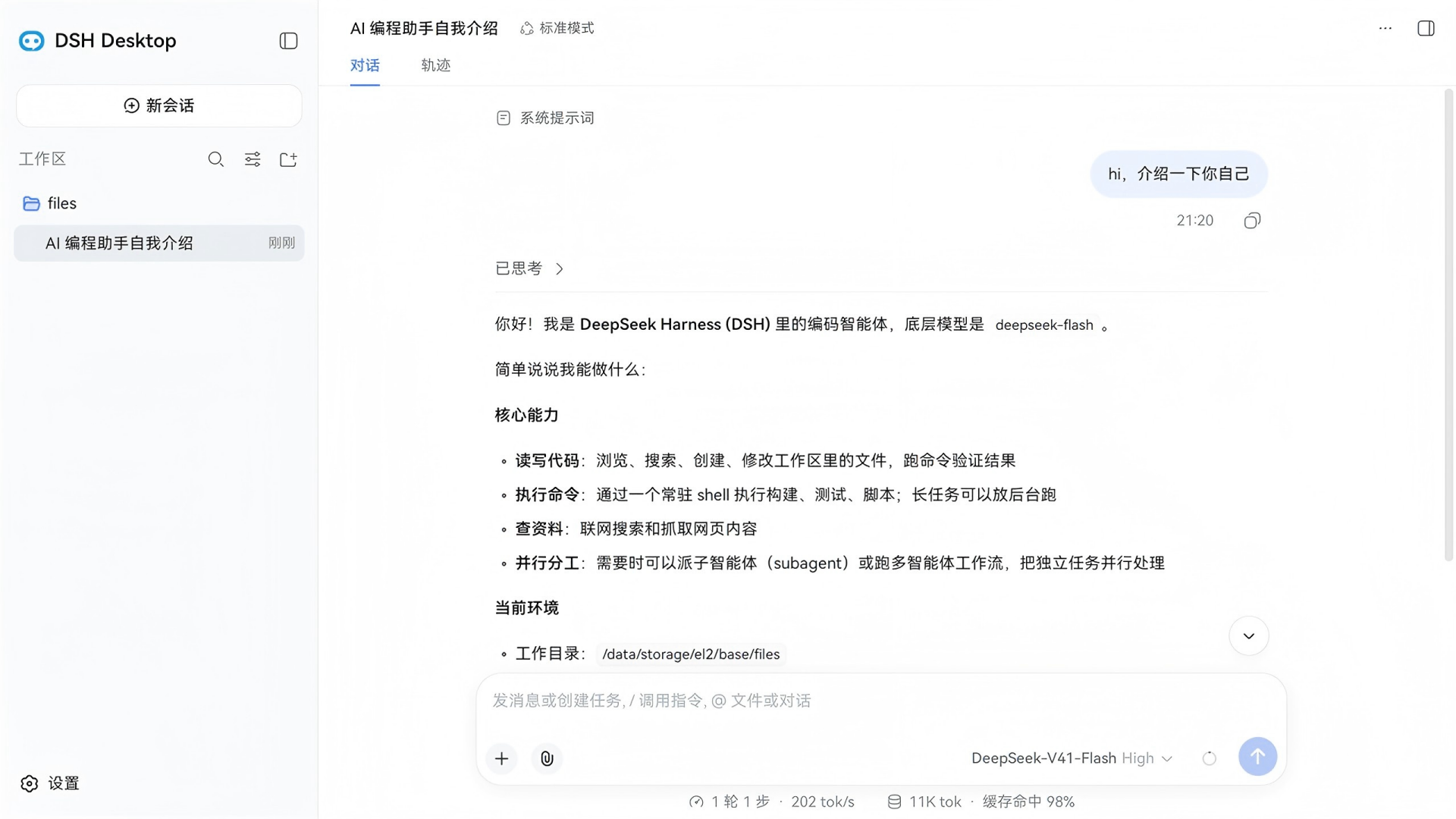Viewport: 1456px width, 819px height.
Task: Click the conversation vertical scrollbar
Action: (x=1448, y=326)
